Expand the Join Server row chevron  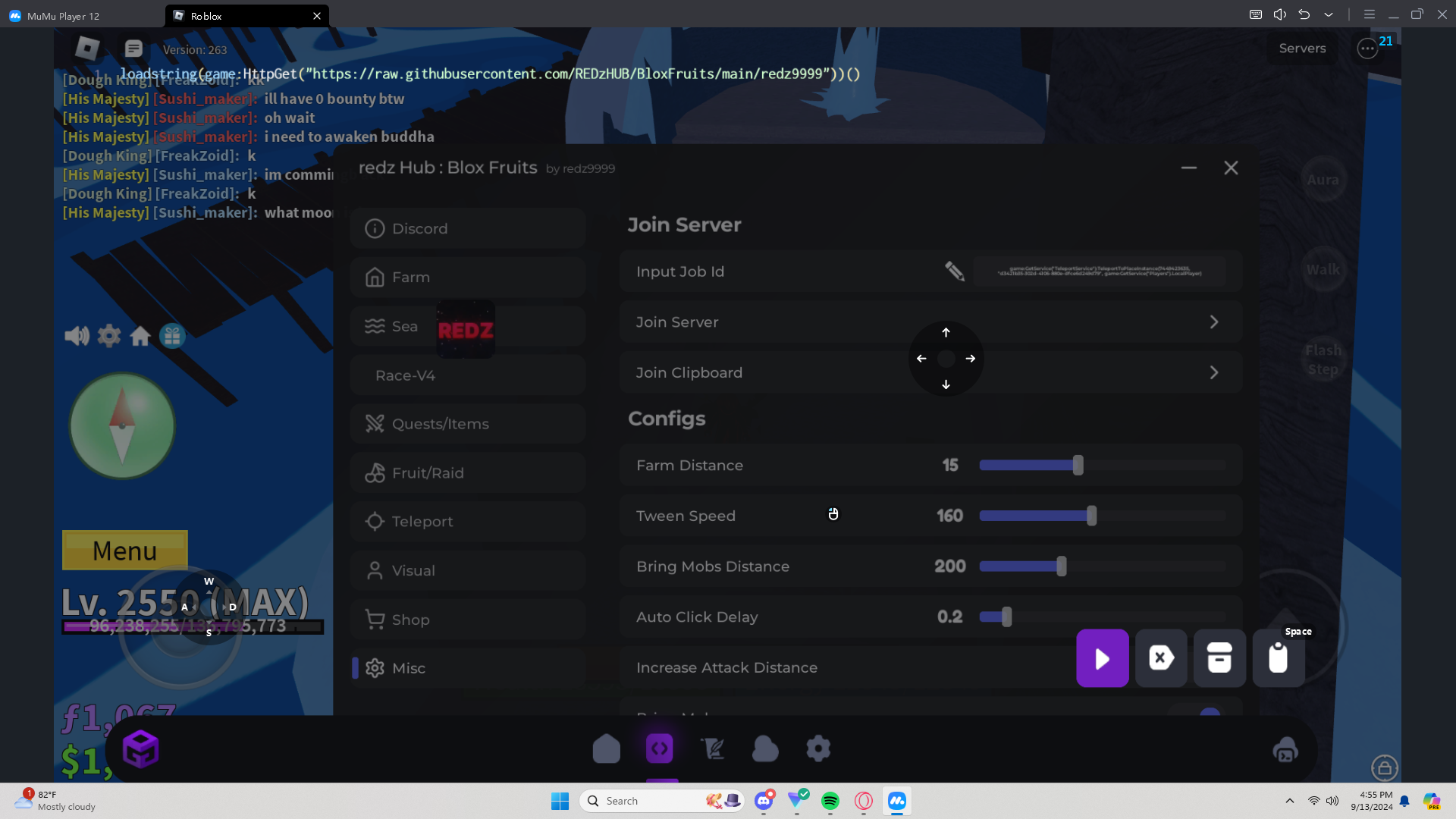tap(1214, 322)
